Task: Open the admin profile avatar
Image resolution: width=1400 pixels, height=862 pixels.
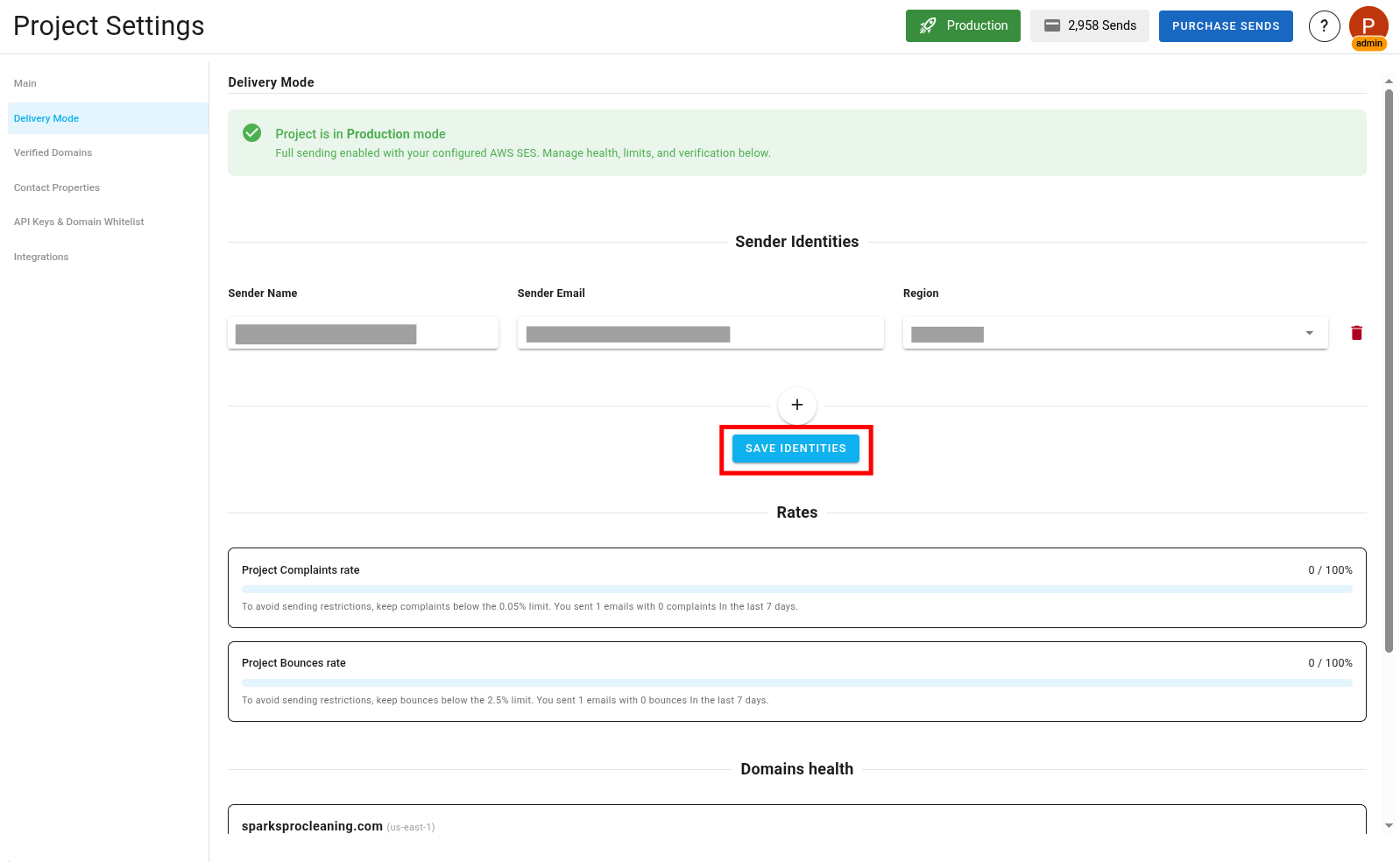Action: pyautogui.click(x=1368, y=27)
